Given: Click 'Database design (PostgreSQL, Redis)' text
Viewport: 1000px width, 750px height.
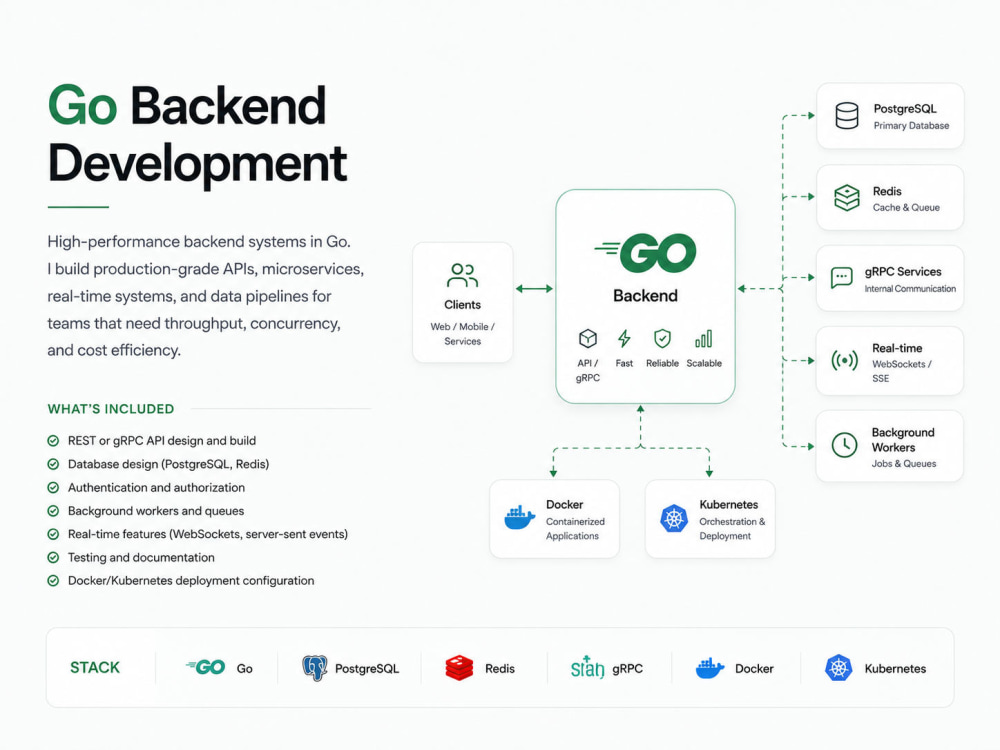Looking at the screenshot, I should click(168, 464).
